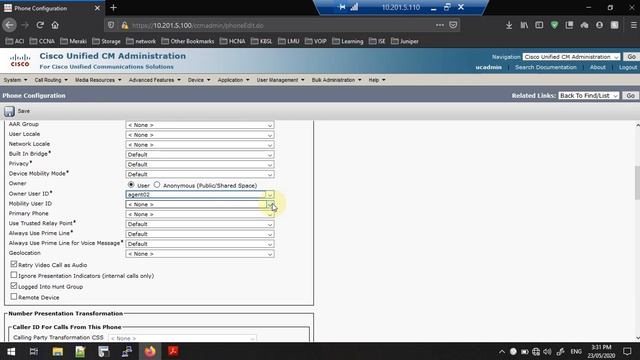Go back in browser history

click(9, 25)
